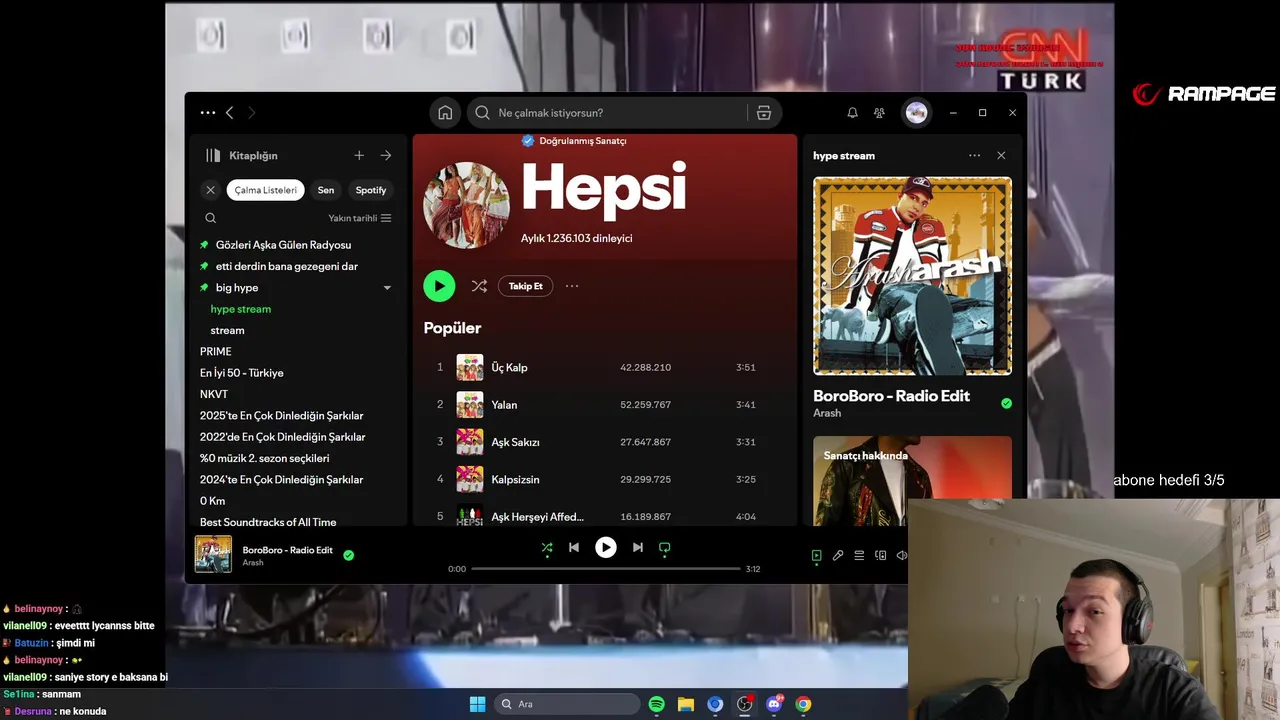
Task: Close the hype stream now-playing panel
Action: click(1001, 155)
